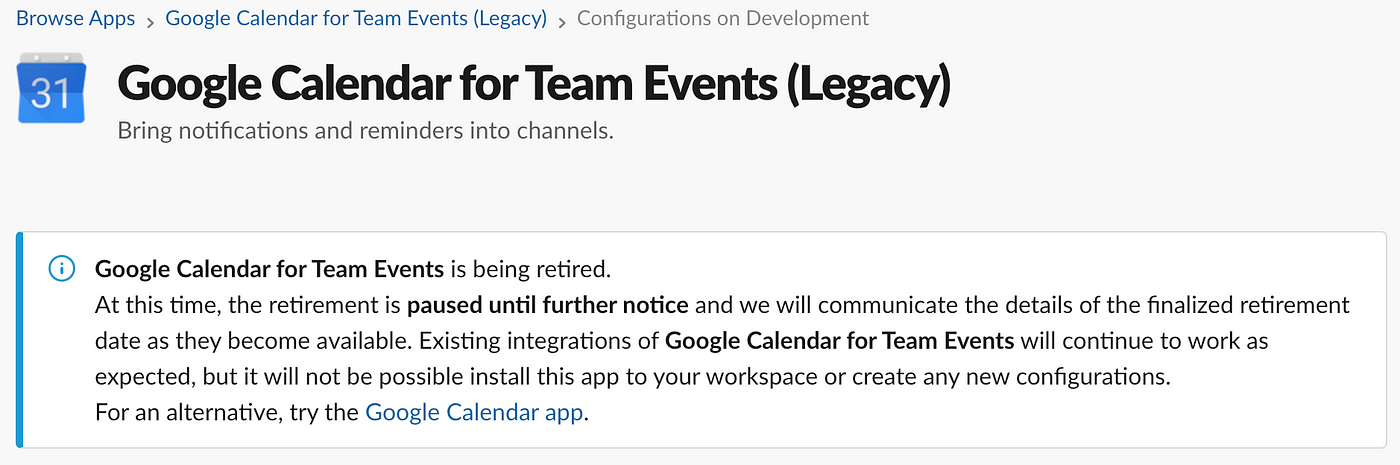The image size is (1400, 465).
Task: Click the large Google Calendar for Team Events heading
Action: pyautogui.click(x=534, y=86)
